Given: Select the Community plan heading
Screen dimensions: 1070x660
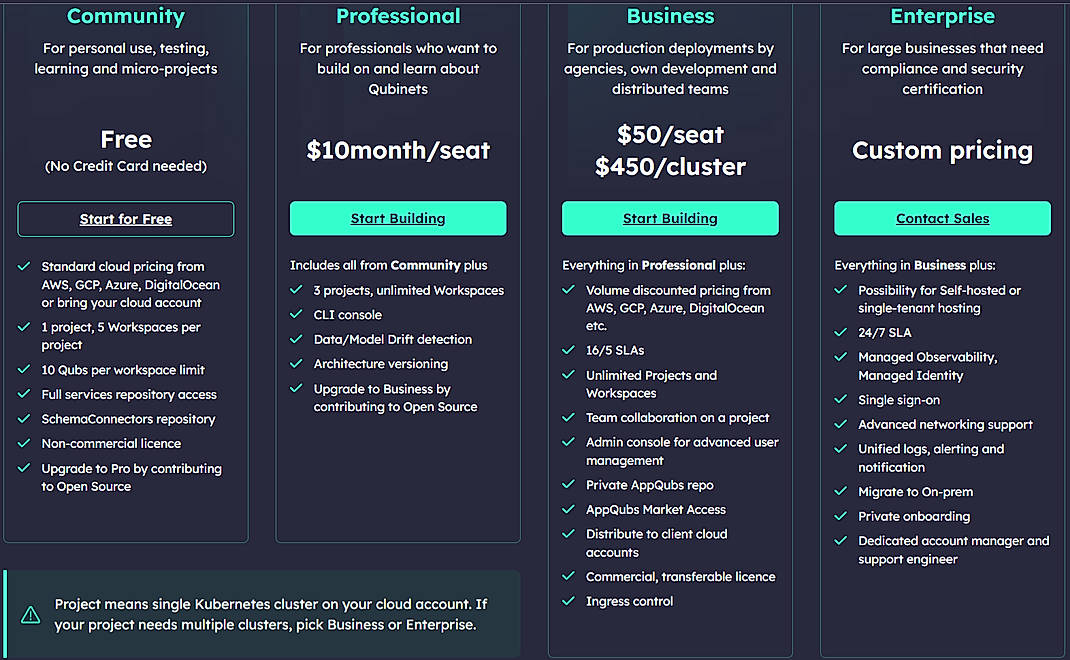Looking at the screenshot, I should pos(126,16).
